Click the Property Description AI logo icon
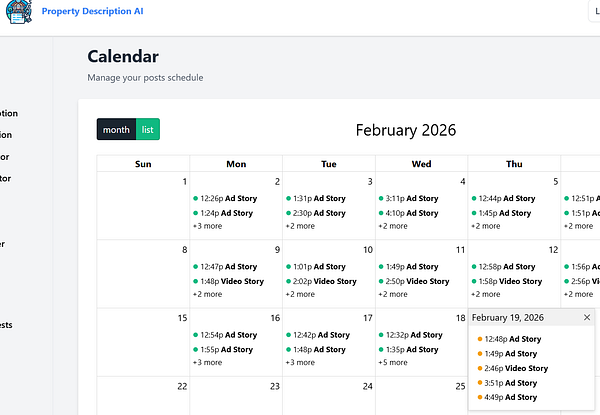600x415 pixels. 17,14
